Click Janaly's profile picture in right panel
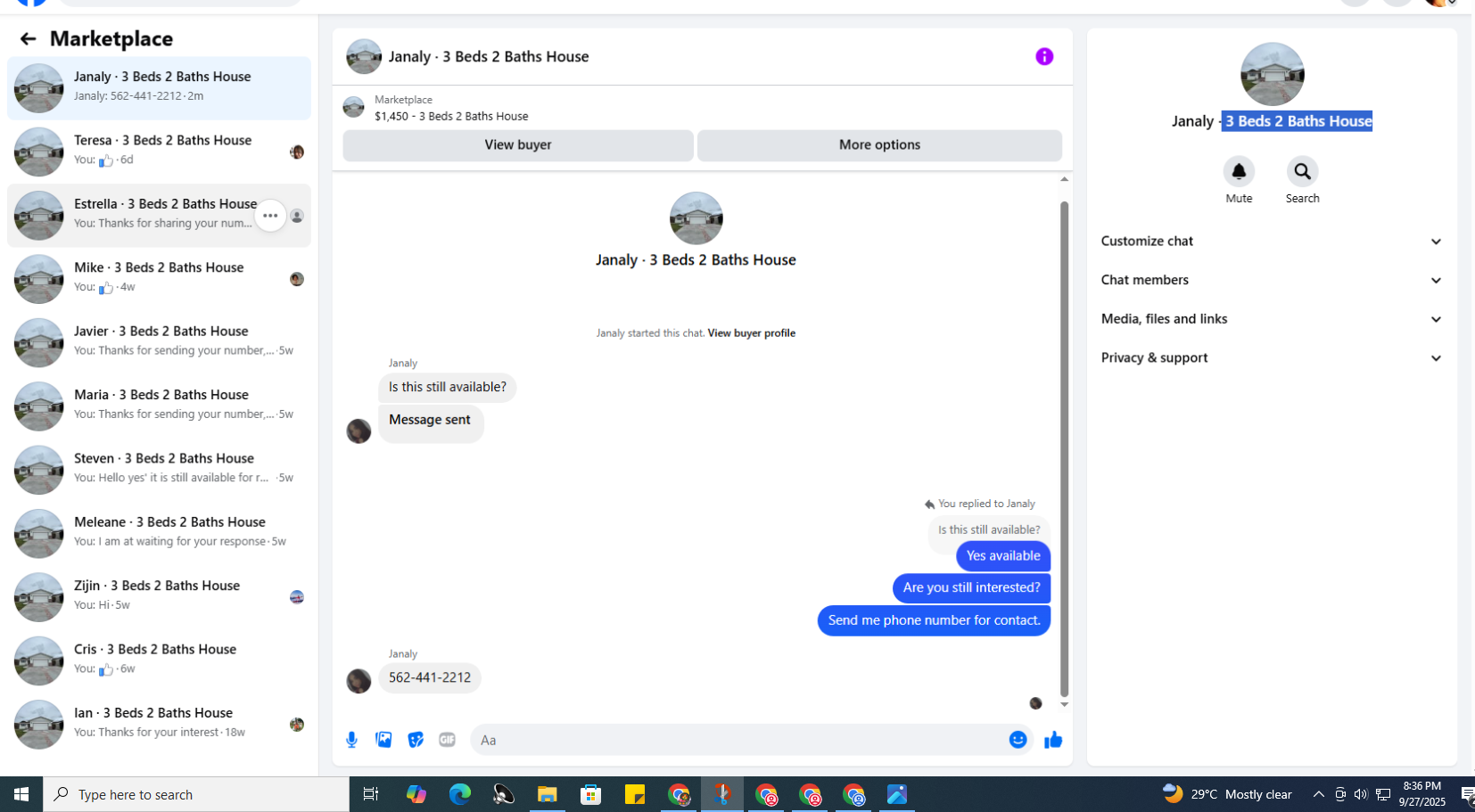 click(1272, 74)
